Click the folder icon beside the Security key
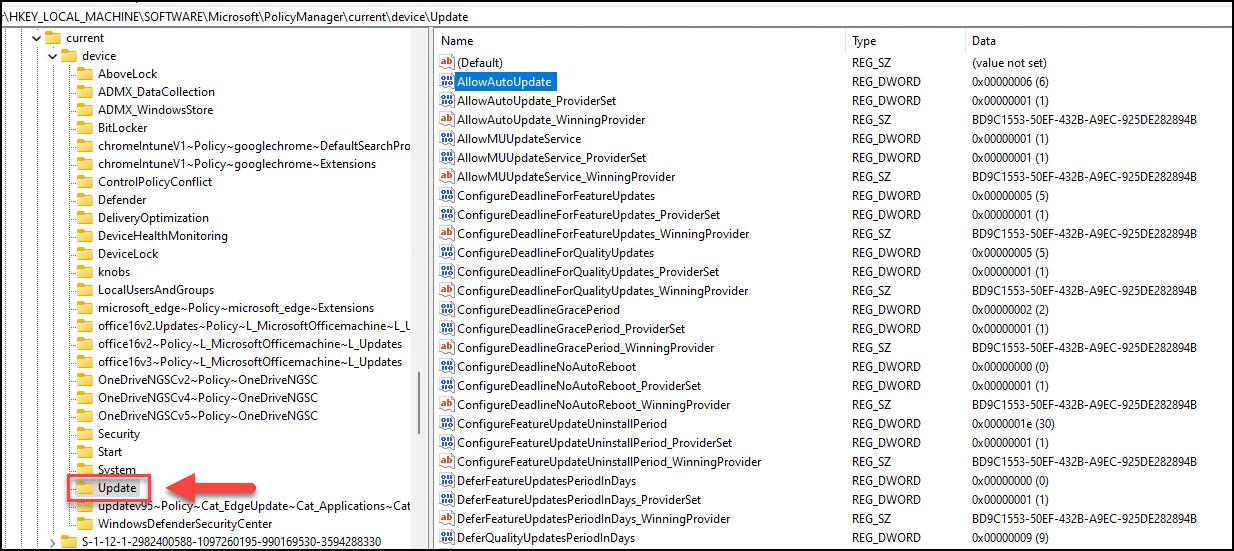Viewport: 1234px width, 551px height. pos(85,434)
